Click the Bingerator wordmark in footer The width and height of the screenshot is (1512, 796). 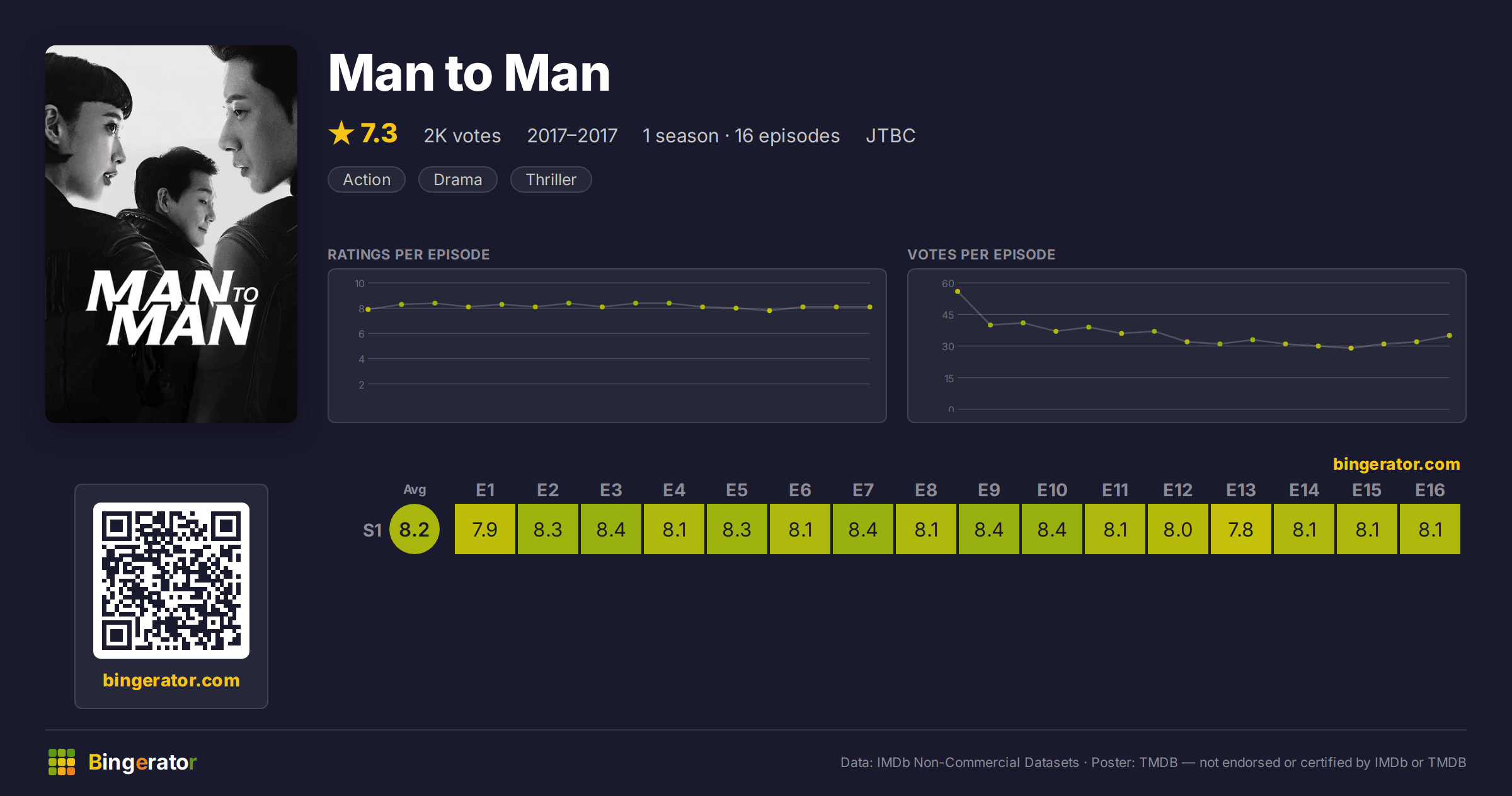click(x=142, y=762)
